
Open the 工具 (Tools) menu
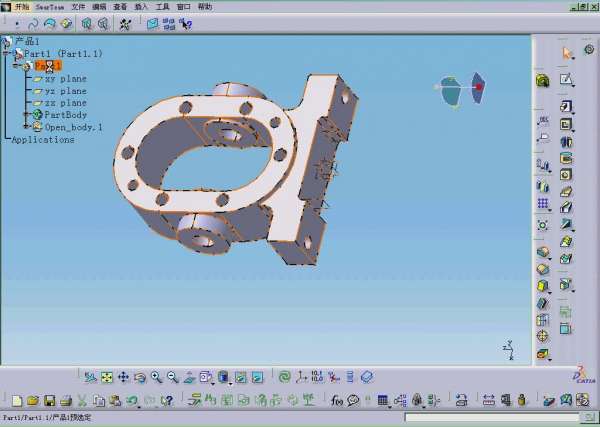coord(162,6)
